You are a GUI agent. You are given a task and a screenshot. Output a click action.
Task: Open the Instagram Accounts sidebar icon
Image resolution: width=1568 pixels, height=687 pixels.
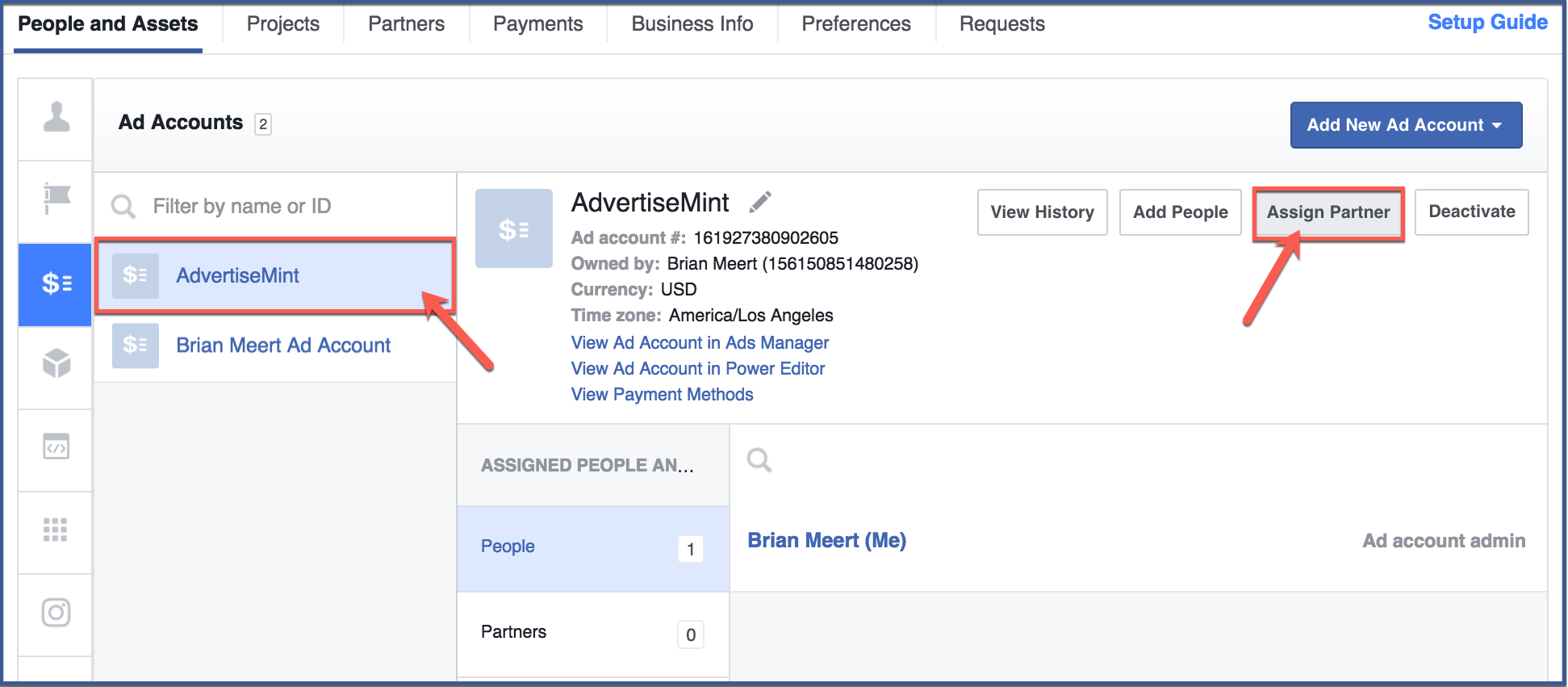coord(56,613)
